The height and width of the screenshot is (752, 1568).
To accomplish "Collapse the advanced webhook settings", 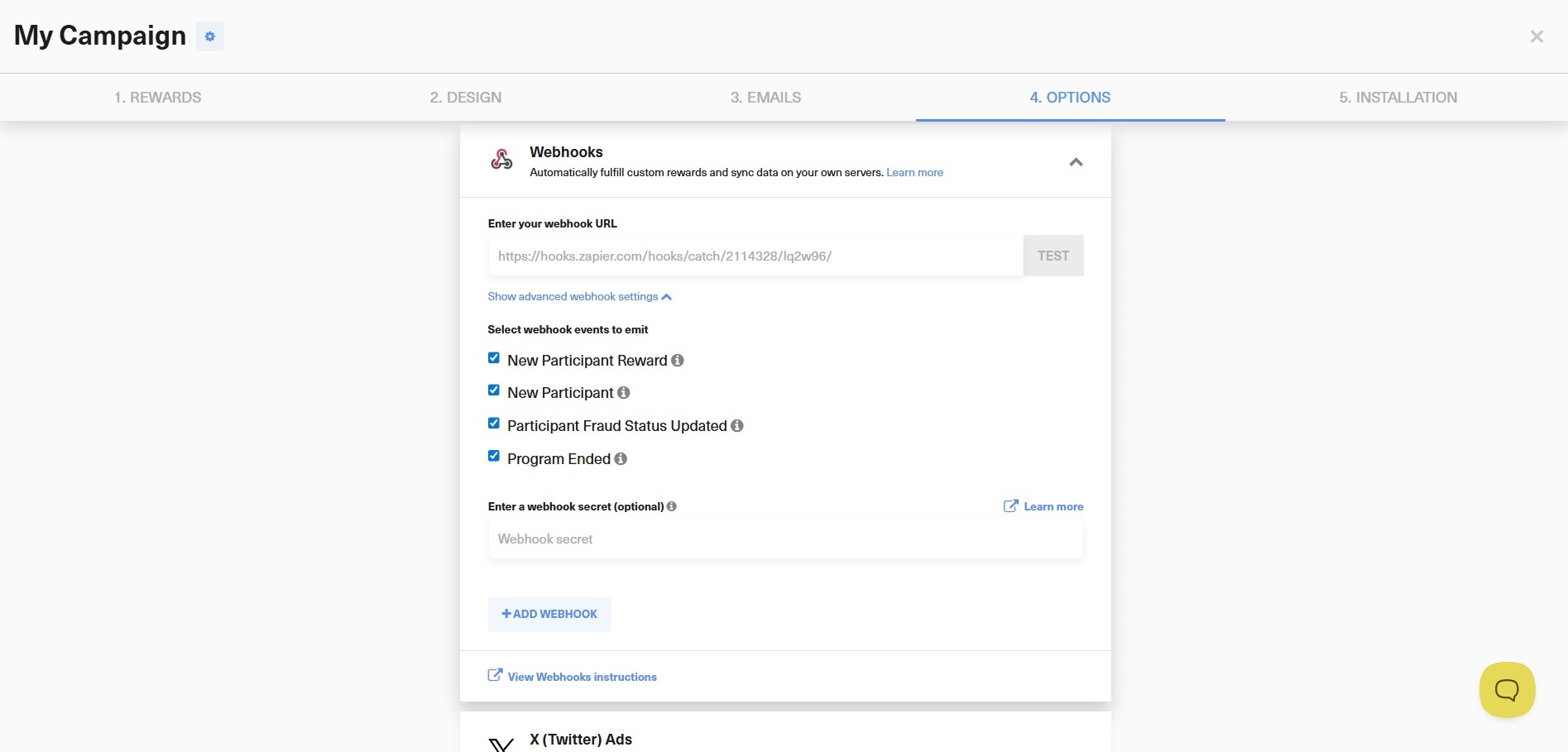I will (x=578, y=296).
